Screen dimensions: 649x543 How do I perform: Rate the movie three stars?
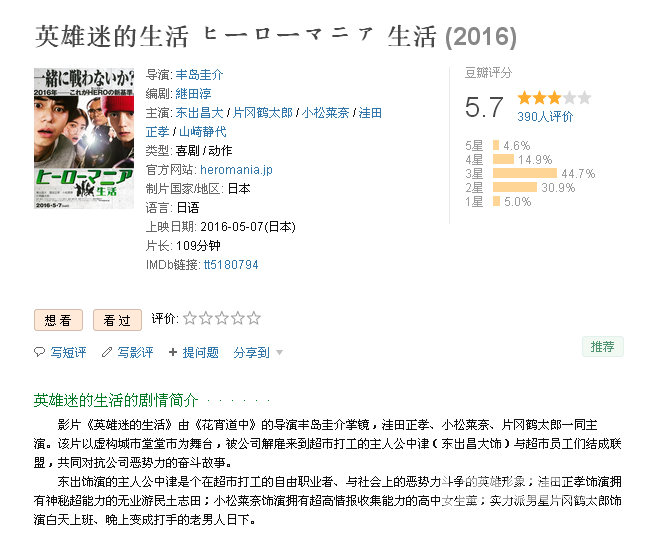point(222,318)
